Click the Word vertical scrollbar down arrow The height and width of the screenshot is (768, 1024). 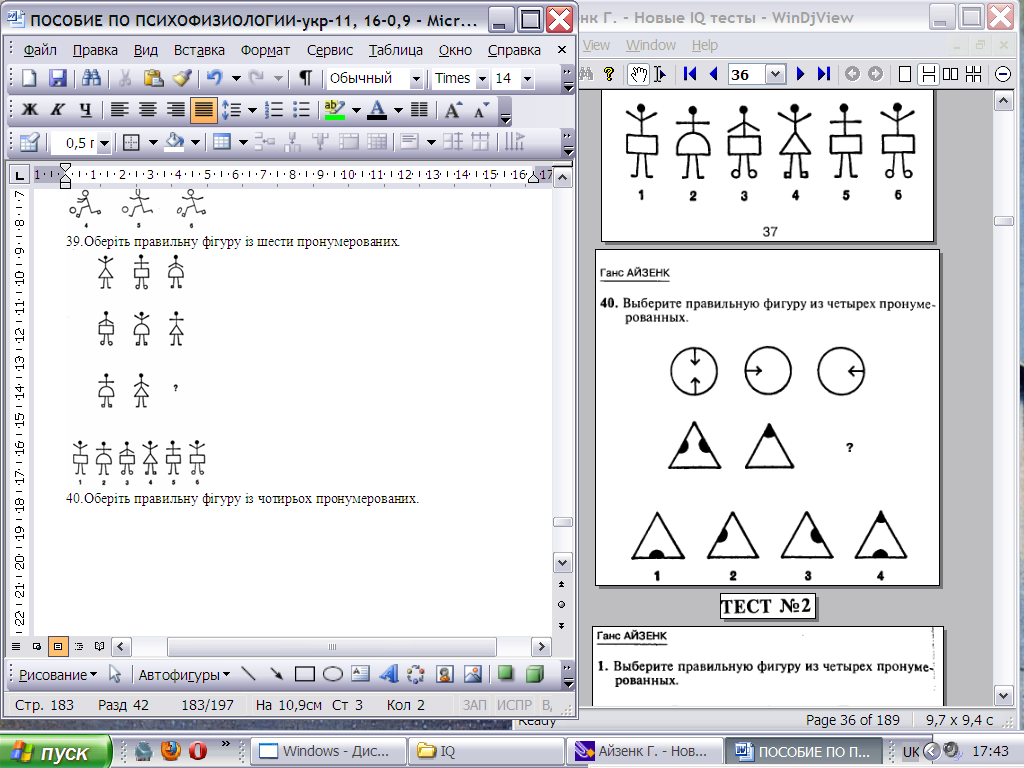pyautogui.click(x=562, y=563)
